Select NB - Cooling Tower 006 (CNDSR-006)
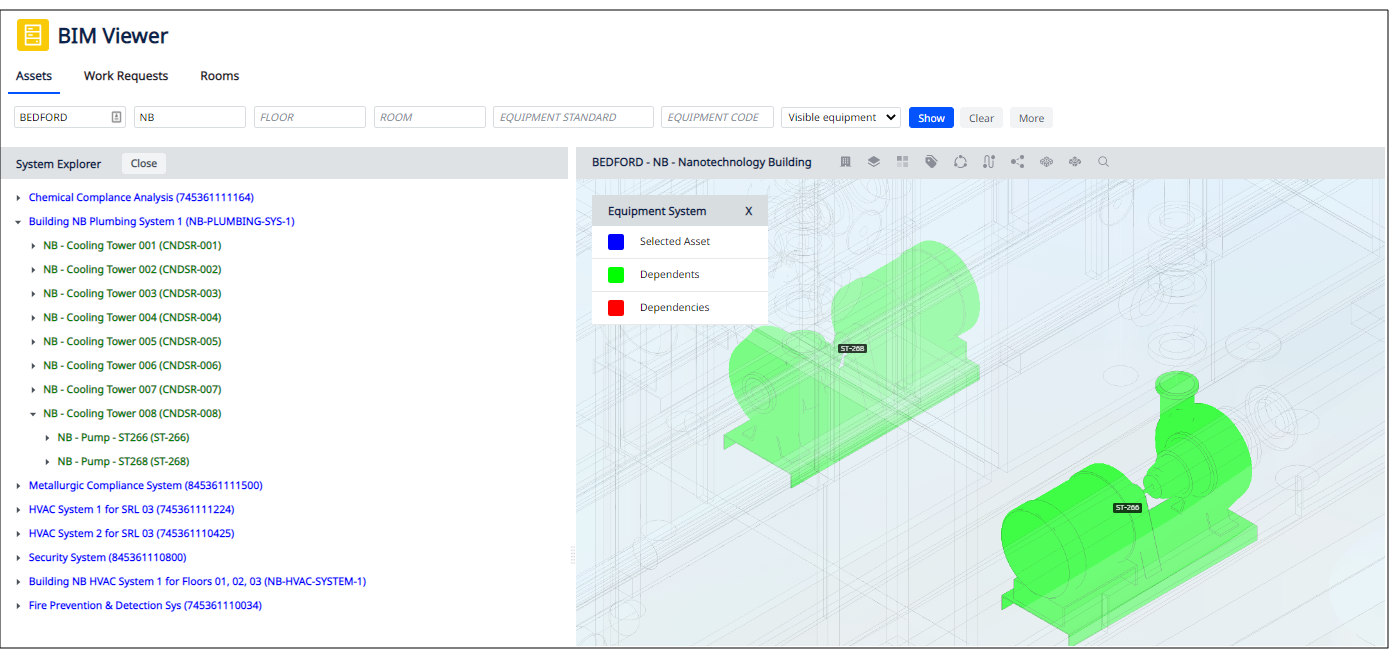1398x658 pixels. 132,366
